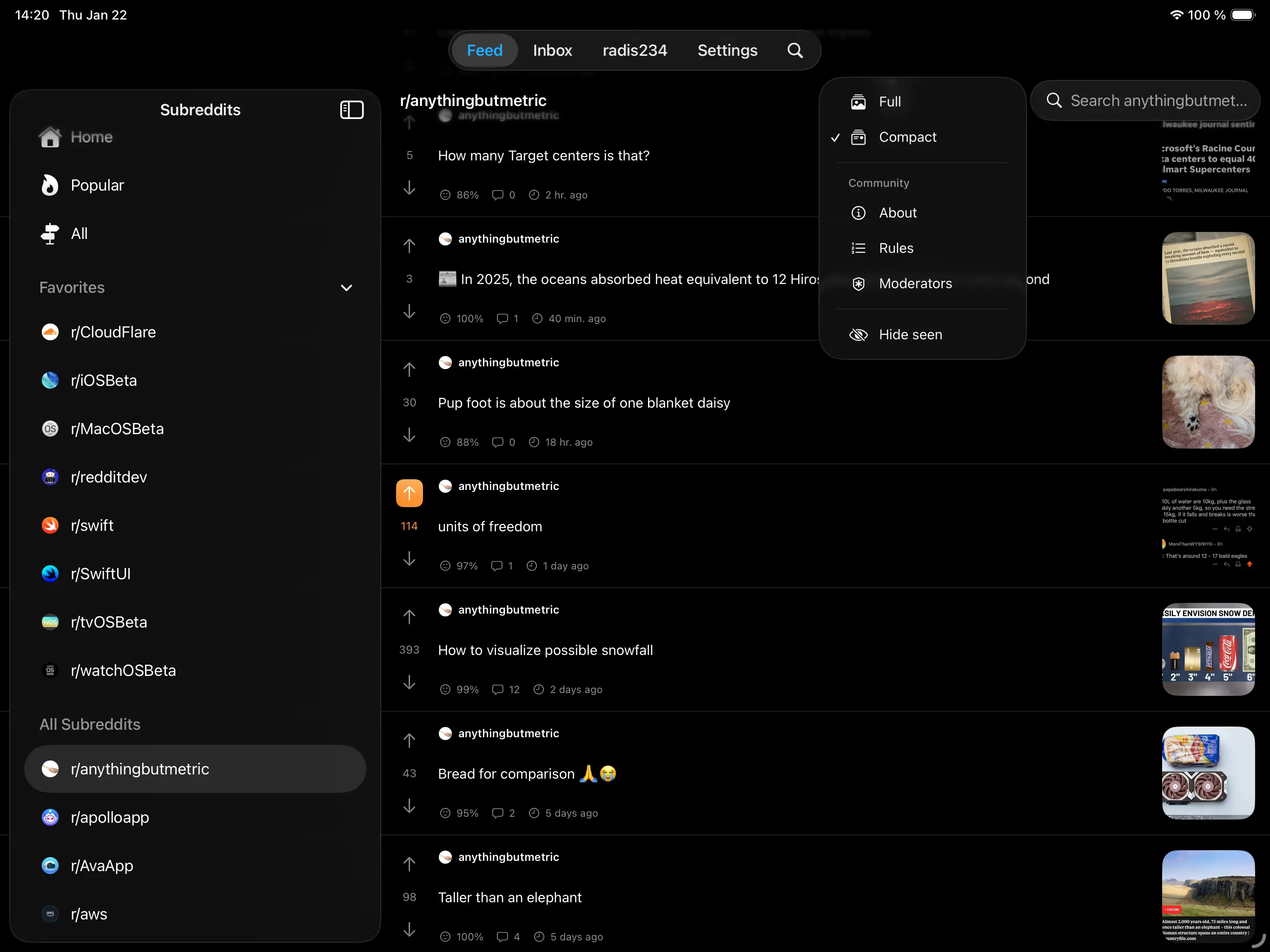Click the search anythingbutmetric input field
The height and width of the screenshot is (952, 1270).
1146,100
